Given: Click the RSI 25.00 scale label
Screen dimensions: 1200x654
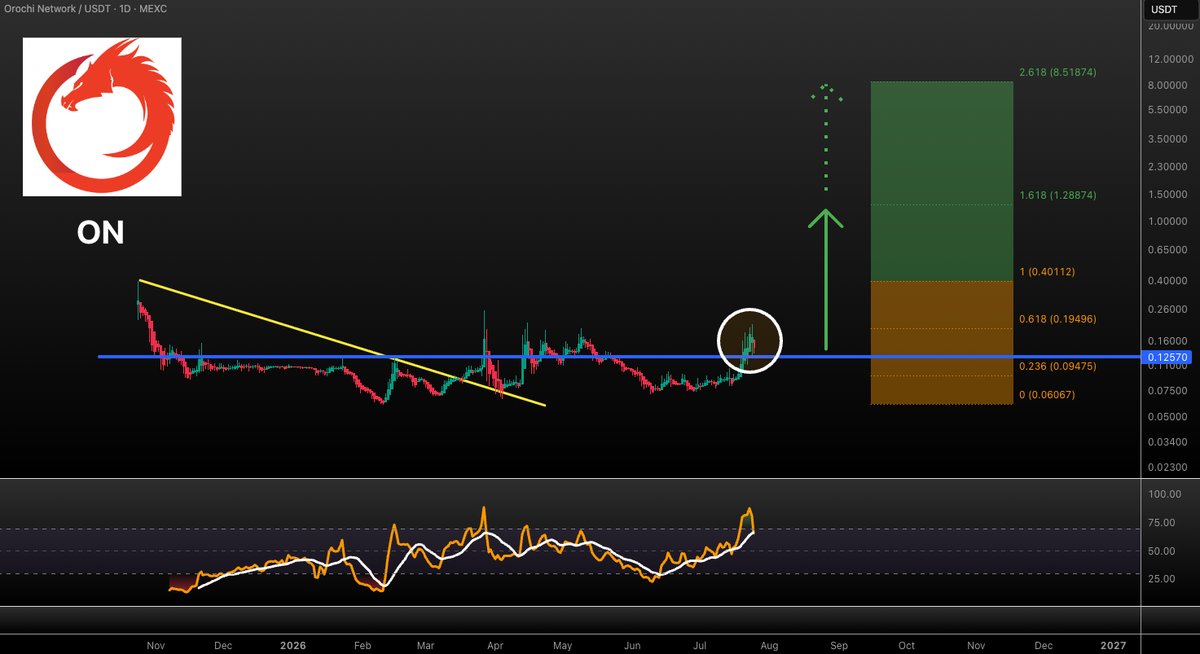Looking at the screenshot, I should point(1164,579).
